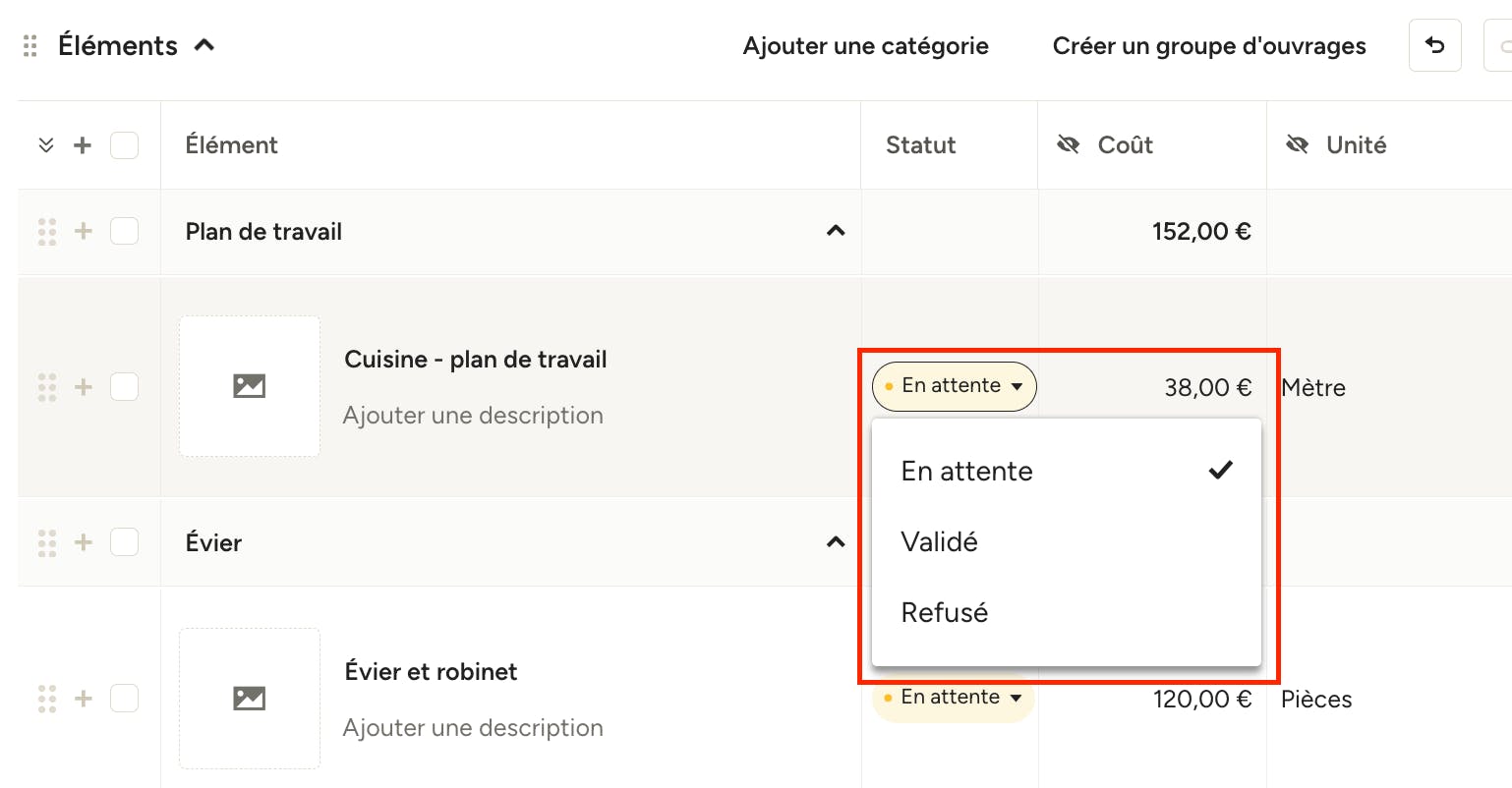Click drag handle of Évier category row
Screen dimensions: 1512x788
46,542
